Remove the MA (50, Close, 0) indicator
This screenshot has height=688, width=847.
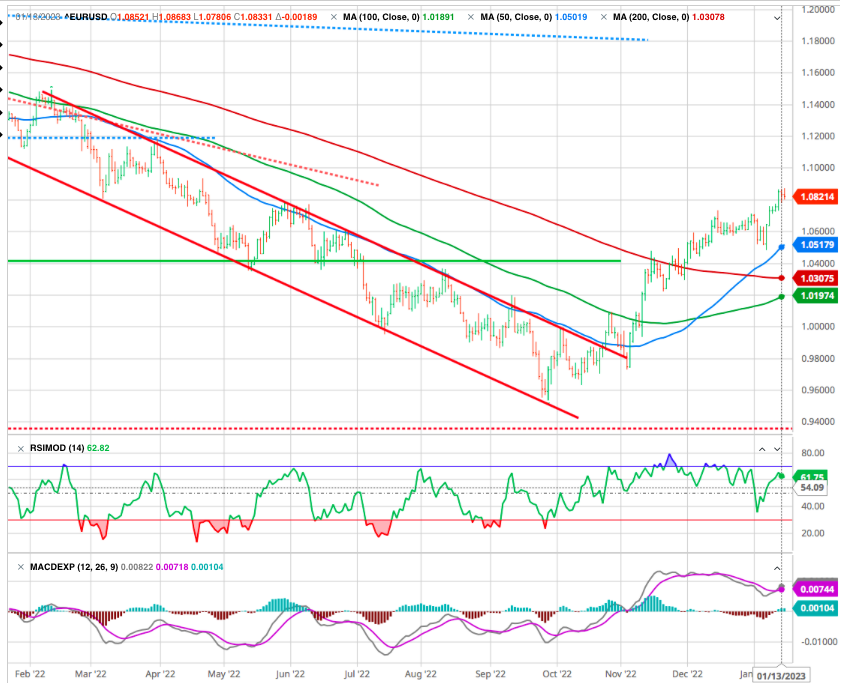[471, 17]
